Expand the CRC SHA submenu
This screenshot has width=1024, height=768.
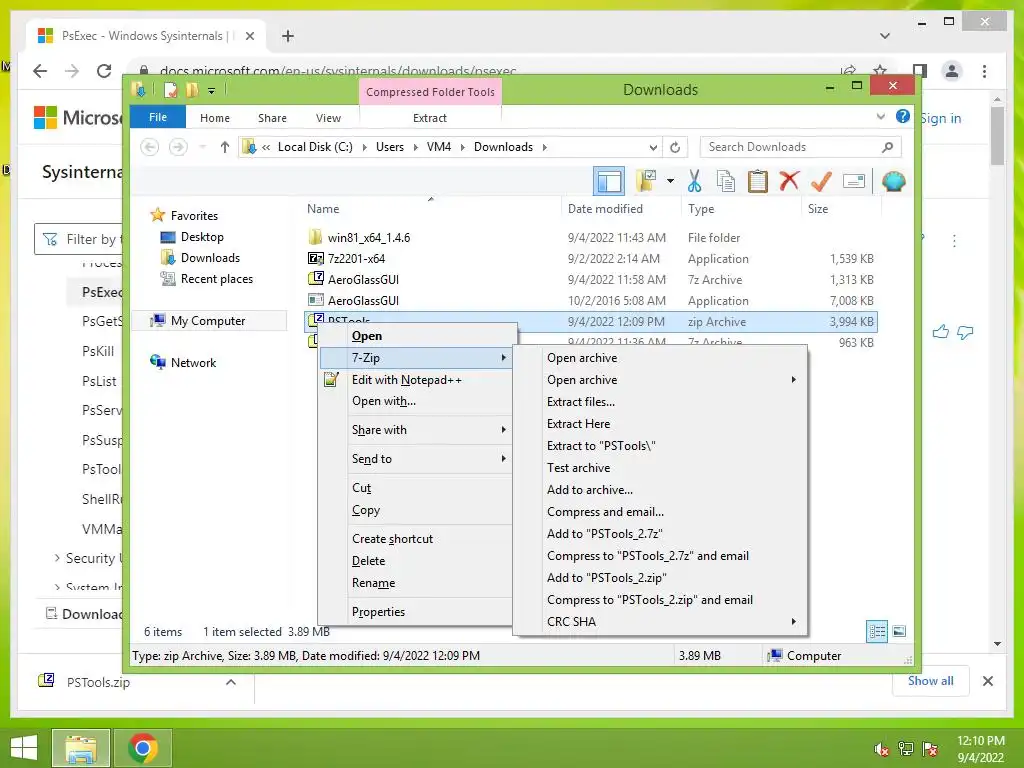(x=660, y=622)
